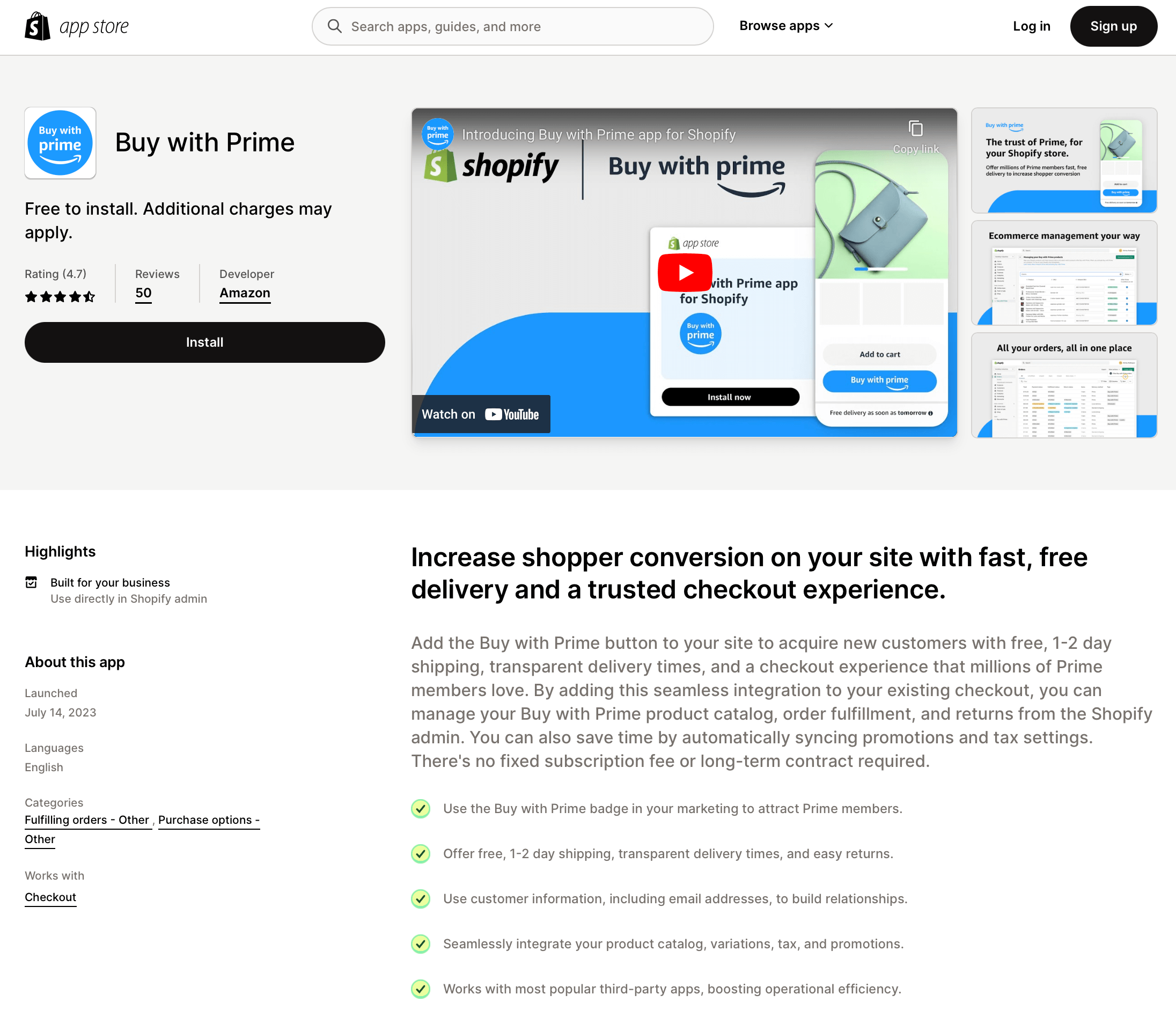This screenshot has width=1176, height=1024.
Task: Click the search input field
Action: (x=512, y=26)
